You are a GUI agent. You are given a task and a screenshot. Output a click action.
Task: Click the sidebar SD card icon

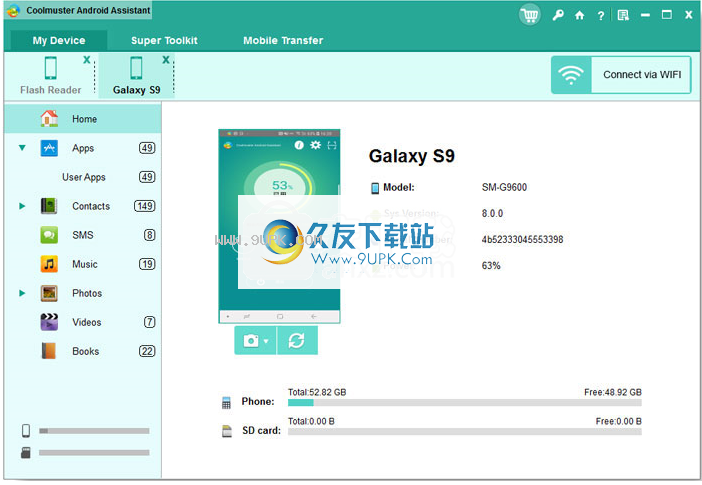coord(26,453)
